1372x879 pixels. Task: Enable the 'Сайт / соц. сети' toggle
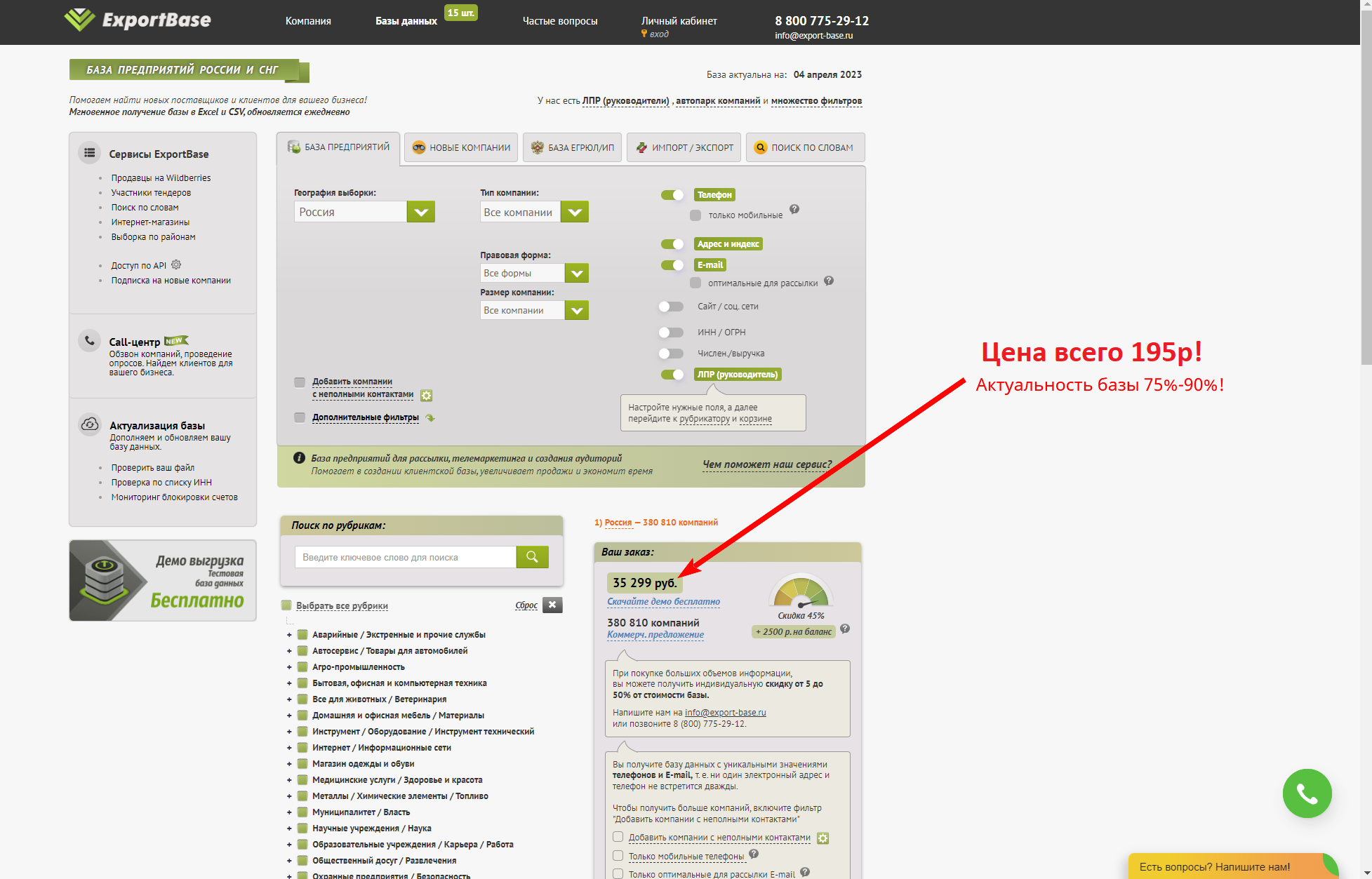point(671,307)
